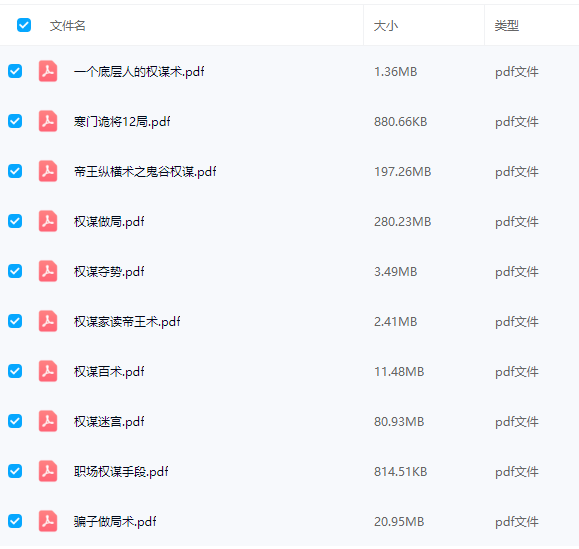Click PDF icon for 寒门诡将12局.pdf
Image resolution: width=579 pixels, height=549 pixels.
click(48, 121)
